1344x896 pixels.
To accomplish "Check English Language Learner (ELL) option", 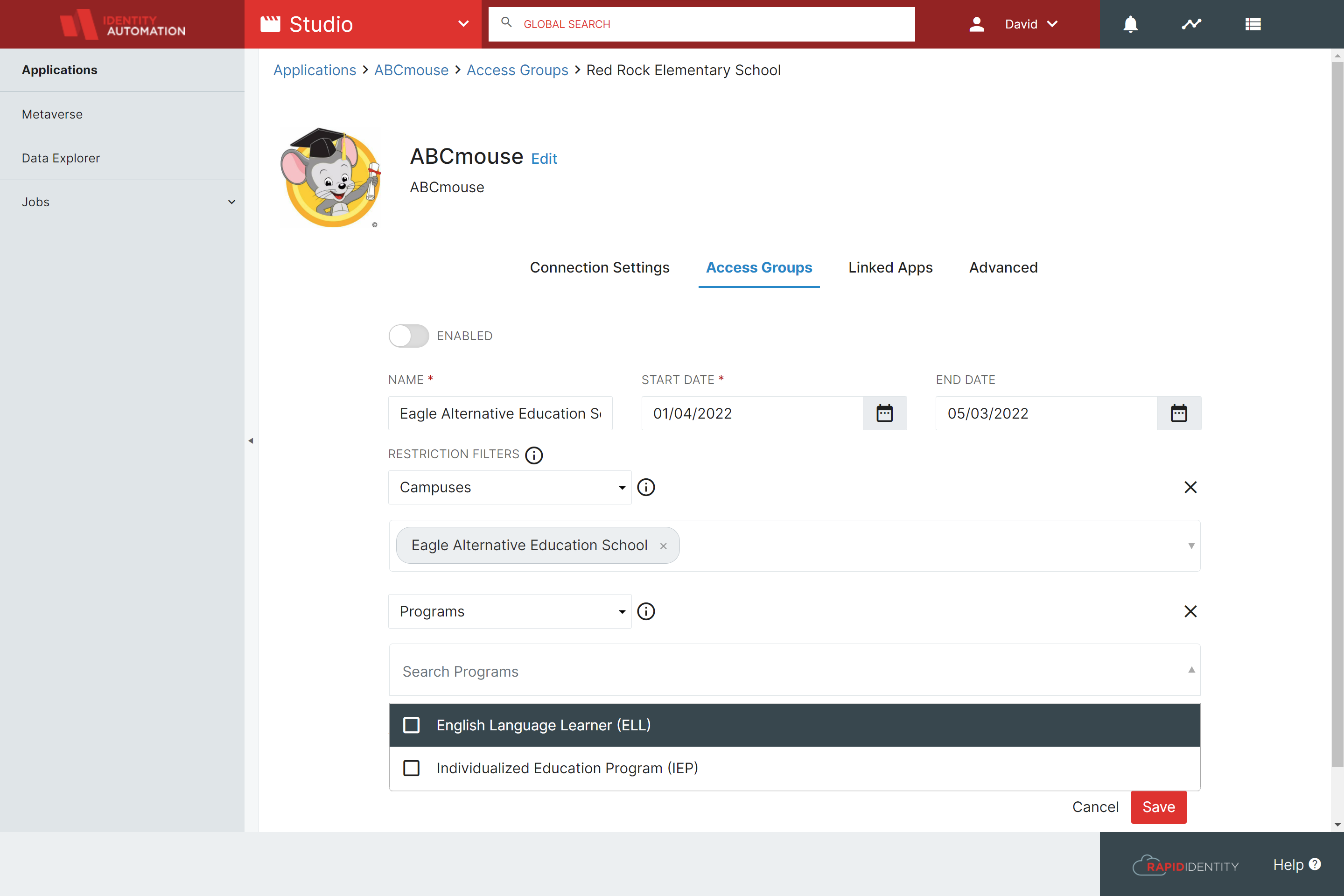I will pyautogui.click(x=411, y=725).
